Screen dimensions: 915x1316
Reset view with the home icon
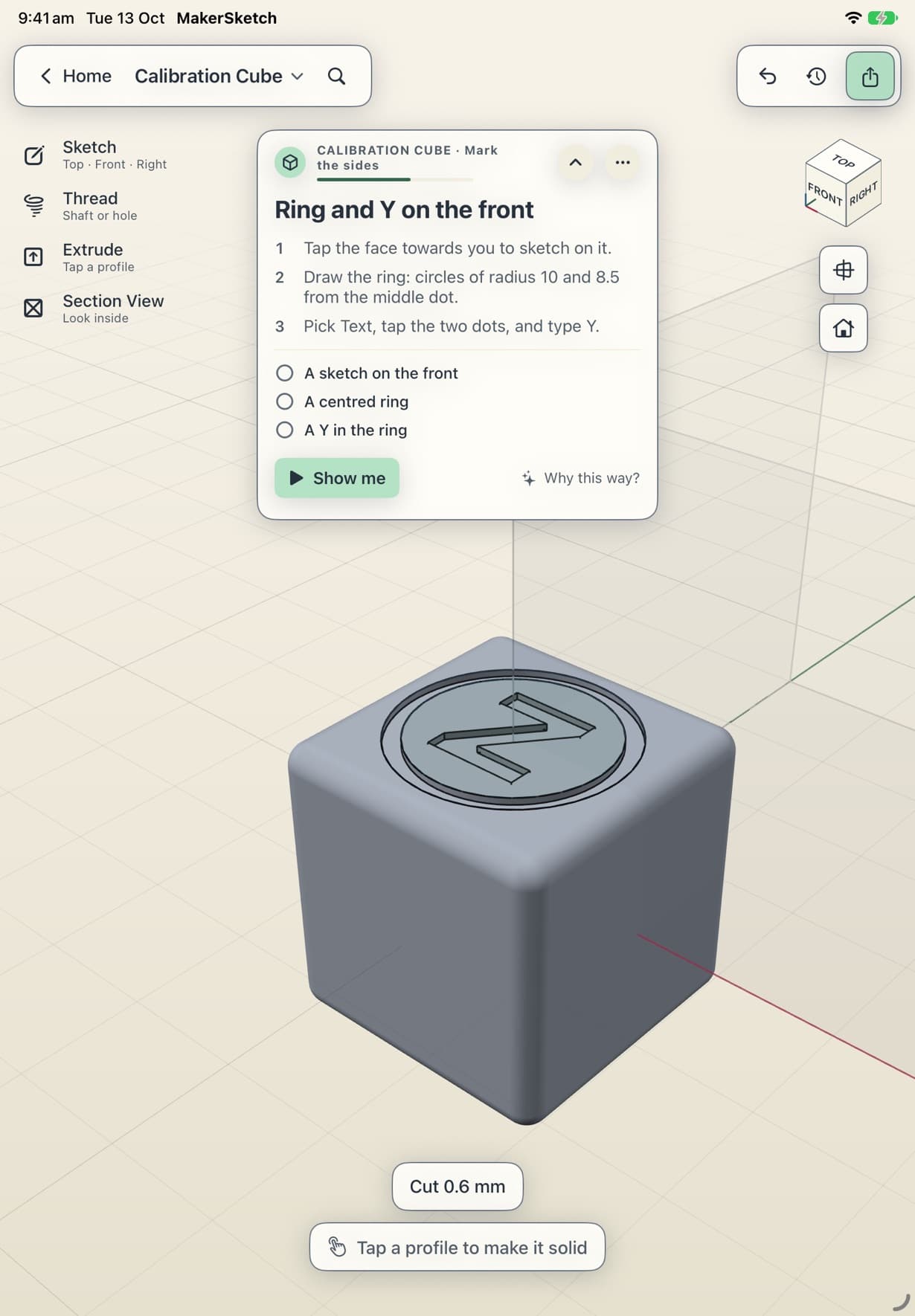click(x=843, y=328)
